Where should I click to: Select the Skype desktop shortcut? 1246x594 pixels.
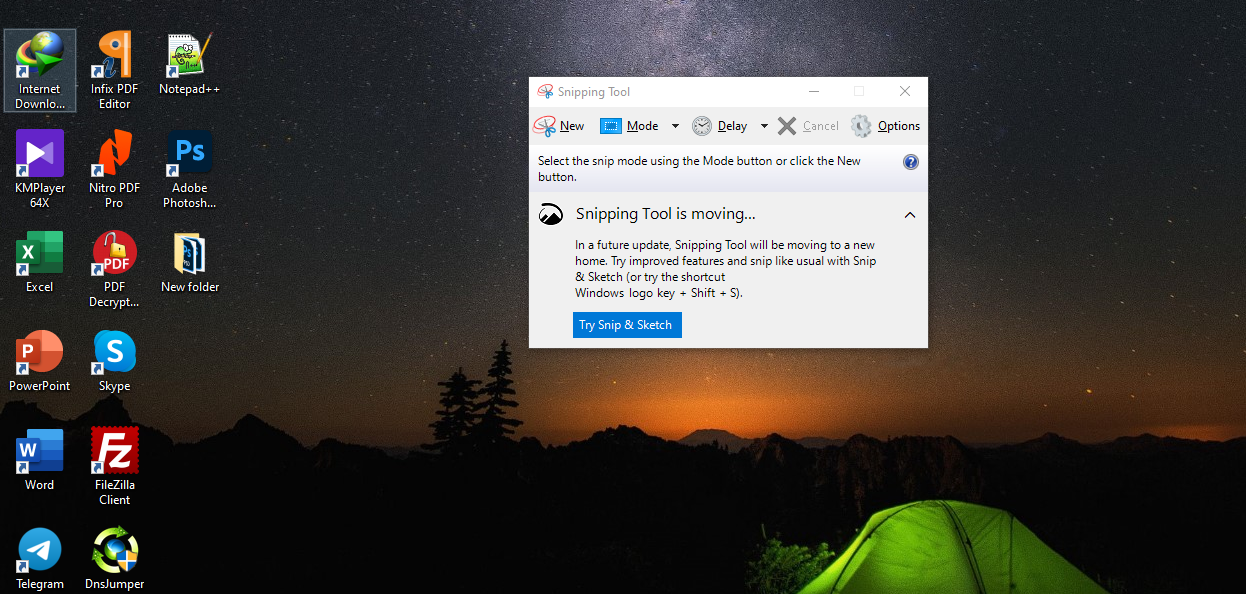tap(114, 360)
